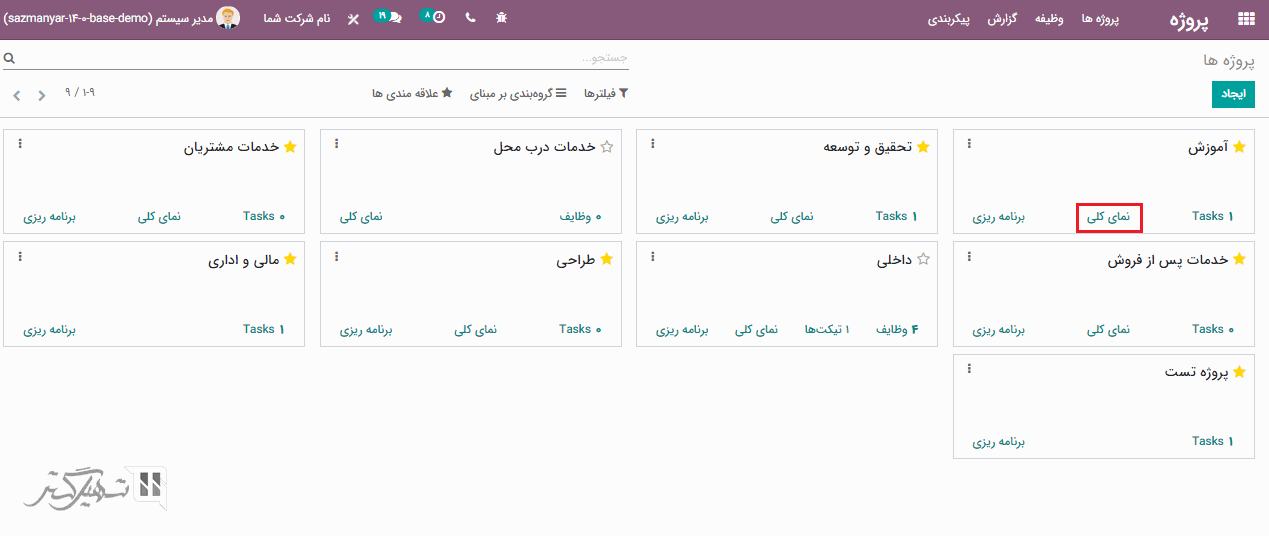This screenshot has height=536, width=1269.
Task: Open the apps grid menu icon
Action: tap(1246, 18)
